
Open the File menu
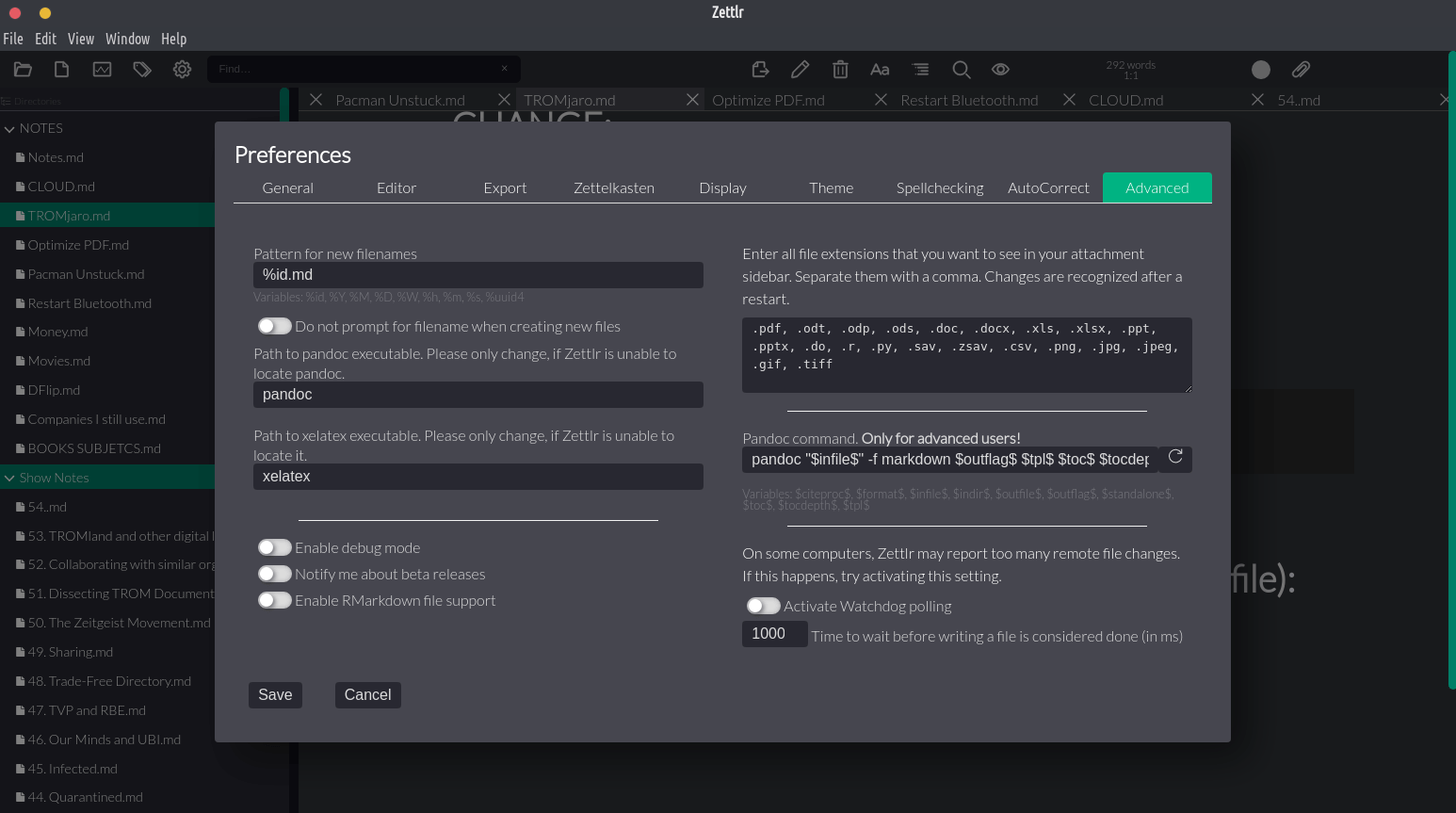(13, 39)
